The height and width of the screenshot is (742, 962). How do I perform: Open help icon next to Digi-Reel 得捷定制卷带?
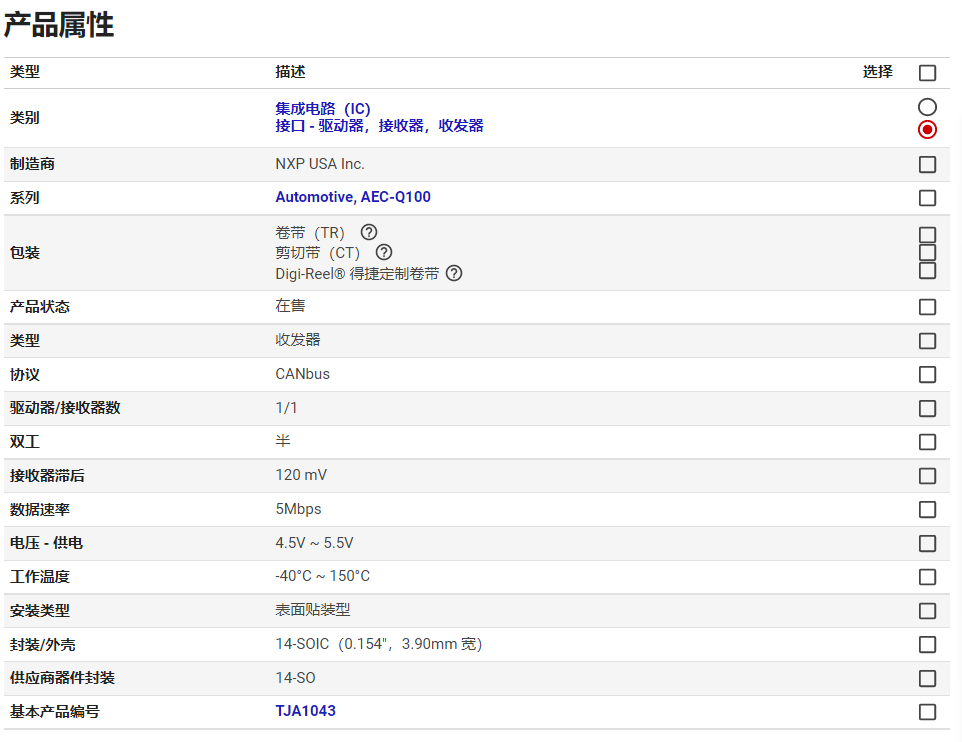tap(453, 273)
